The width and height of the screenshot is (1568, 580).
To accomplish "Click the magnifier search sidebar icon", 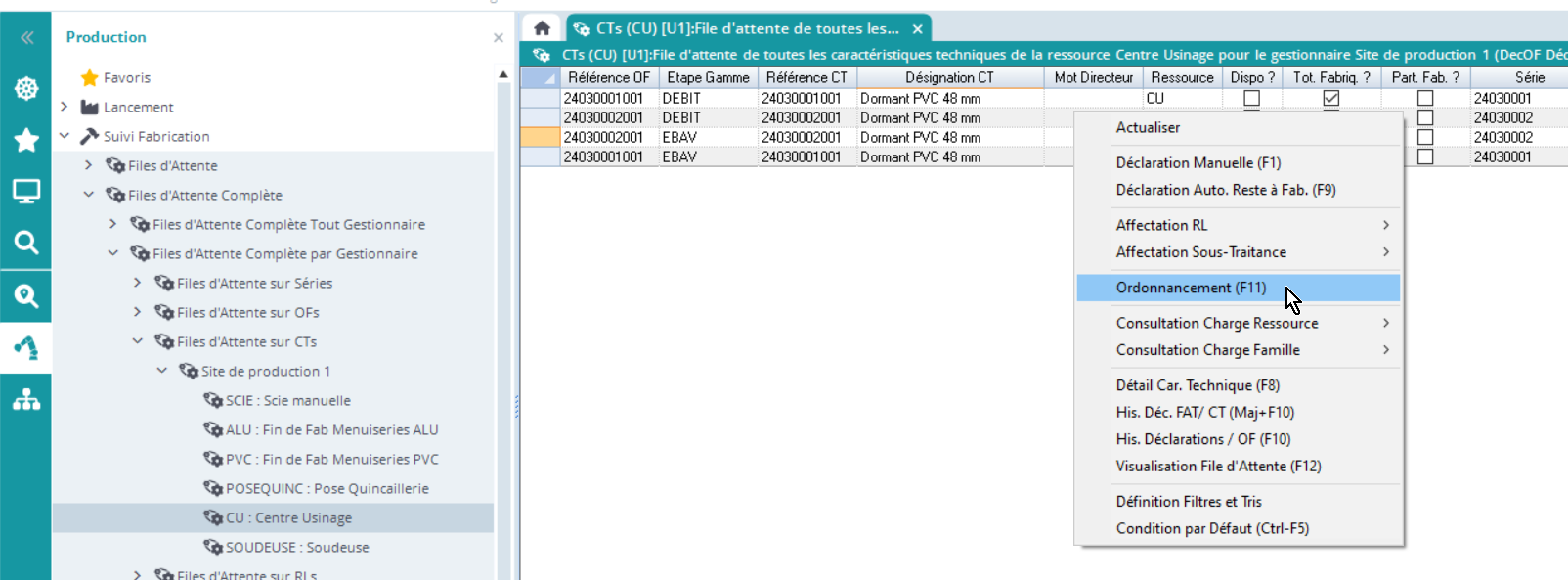I will (26, 243).
